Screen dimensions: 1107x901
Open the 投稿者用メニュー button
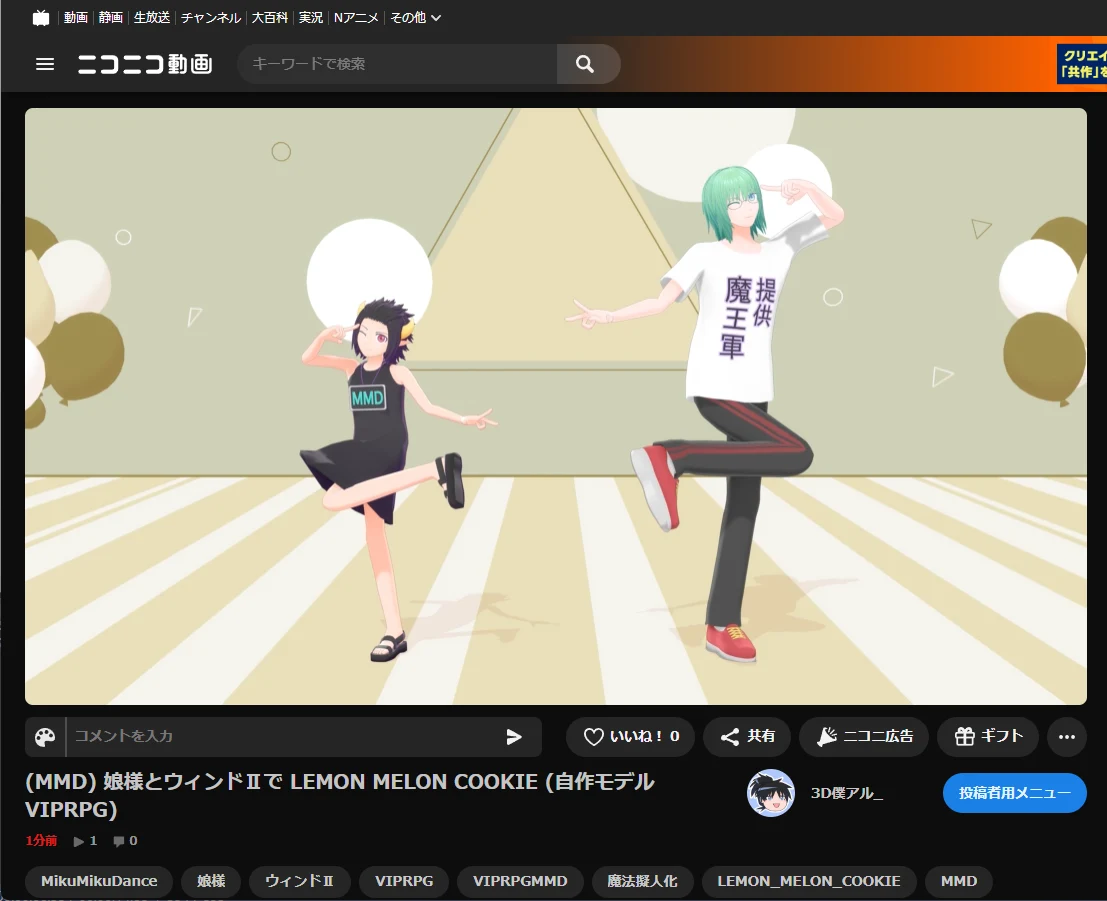(x=1015, y=793)
